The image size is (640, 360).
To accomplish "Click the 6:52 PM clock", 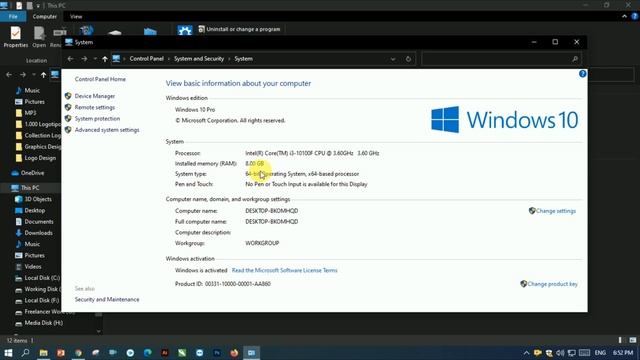I will pyautogui.click(x=623, y=353).
